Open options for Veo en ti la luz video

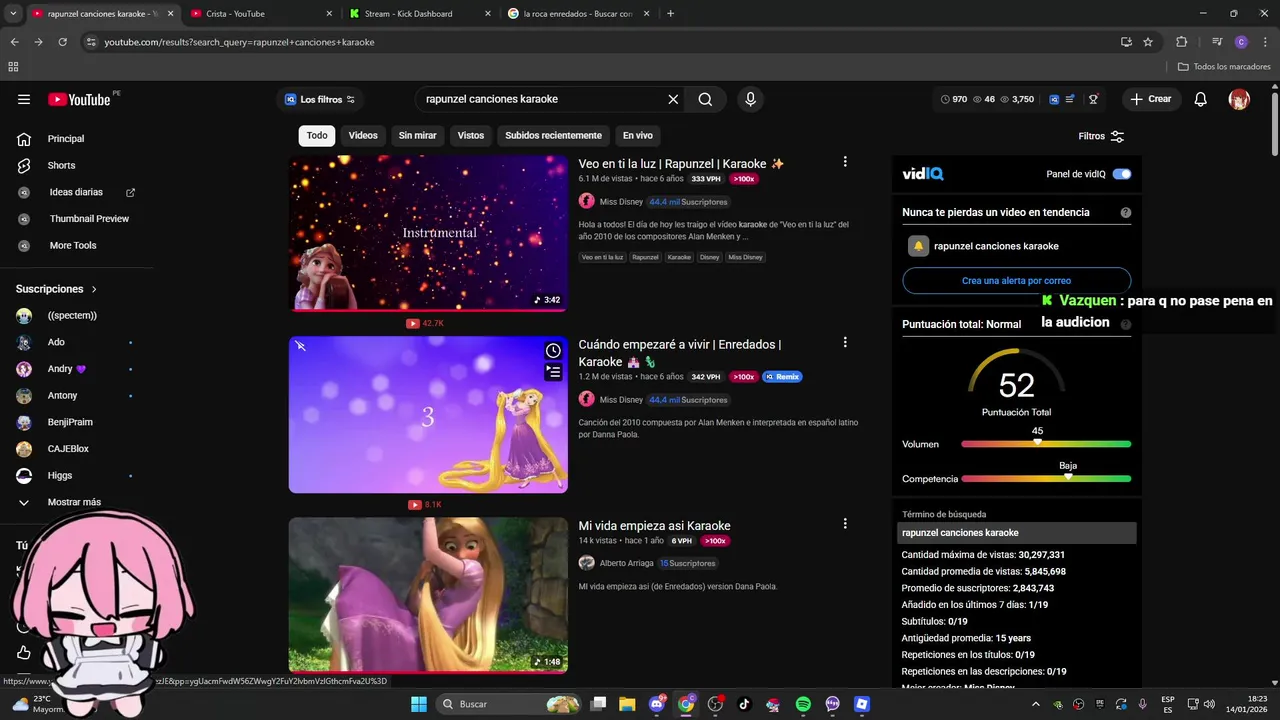(845, 162)
